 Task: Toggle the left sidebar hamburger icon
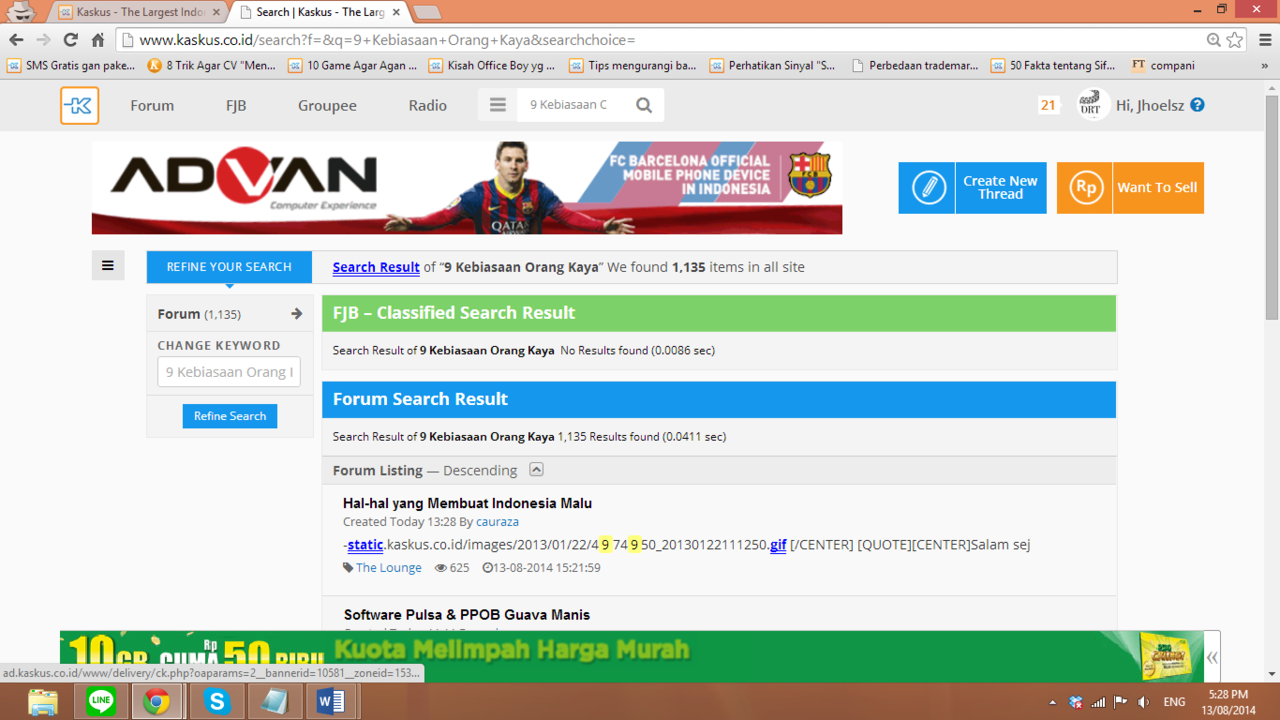point(108,266)
